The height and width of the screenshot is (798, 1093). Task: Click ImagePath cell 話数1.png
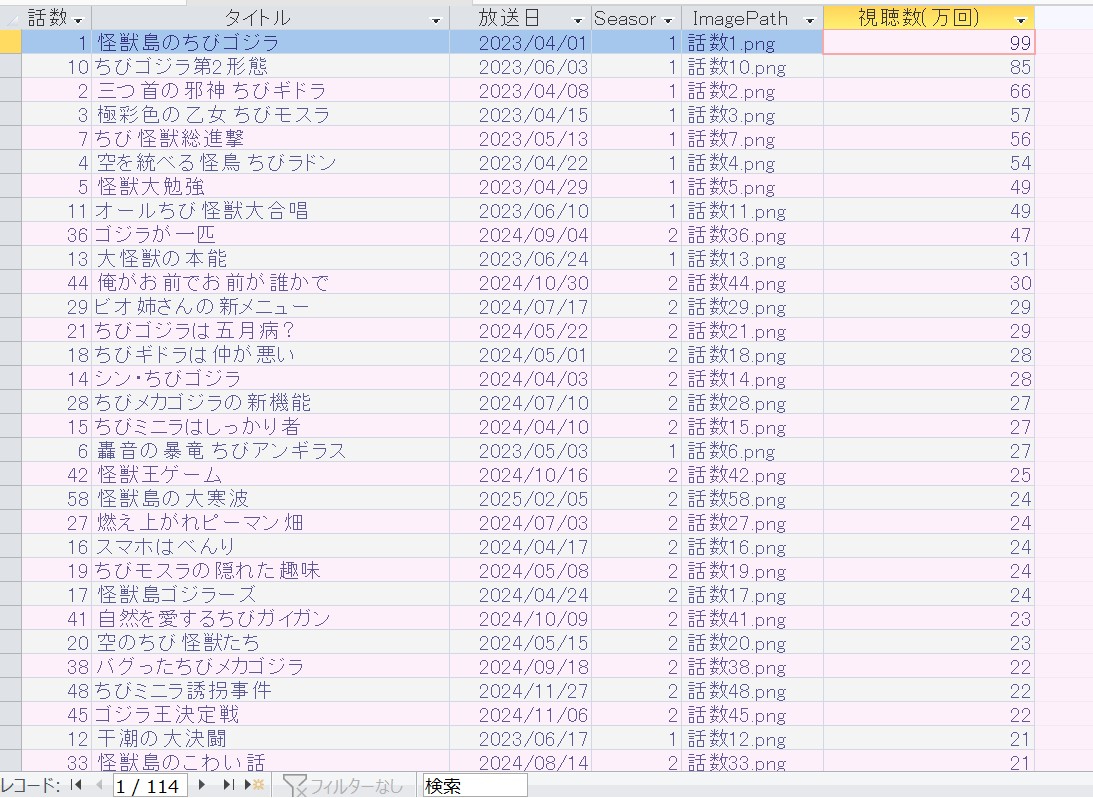click(752, 43)
